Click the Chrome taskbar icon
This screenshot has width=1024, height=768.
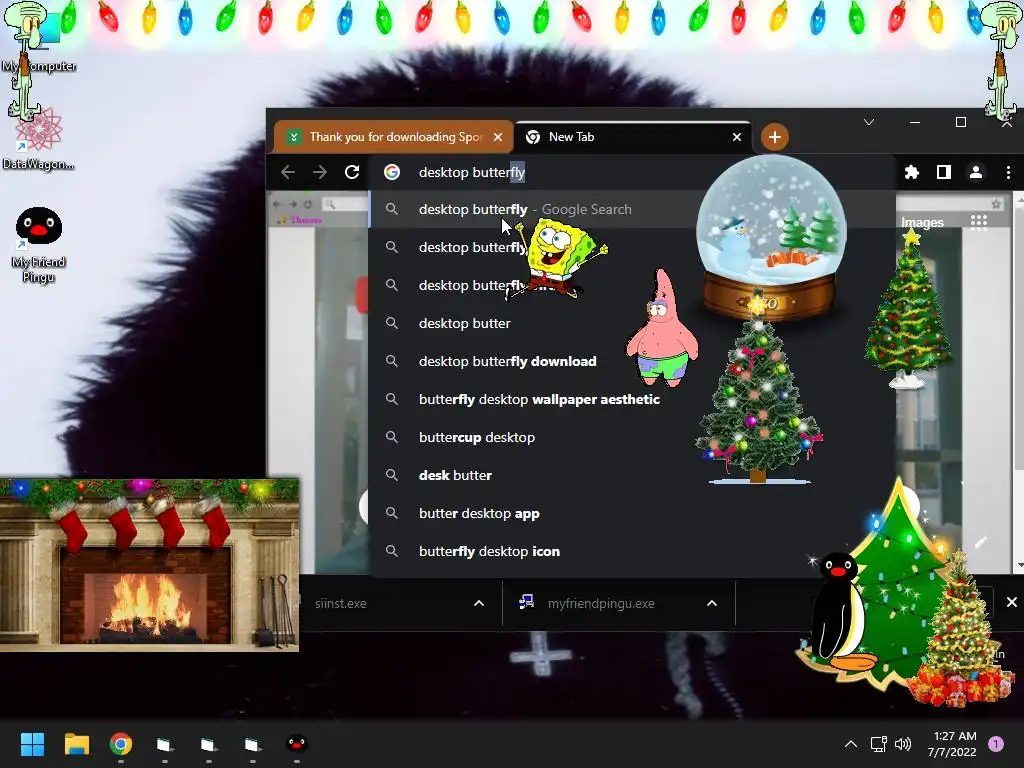tap(121, 744)
